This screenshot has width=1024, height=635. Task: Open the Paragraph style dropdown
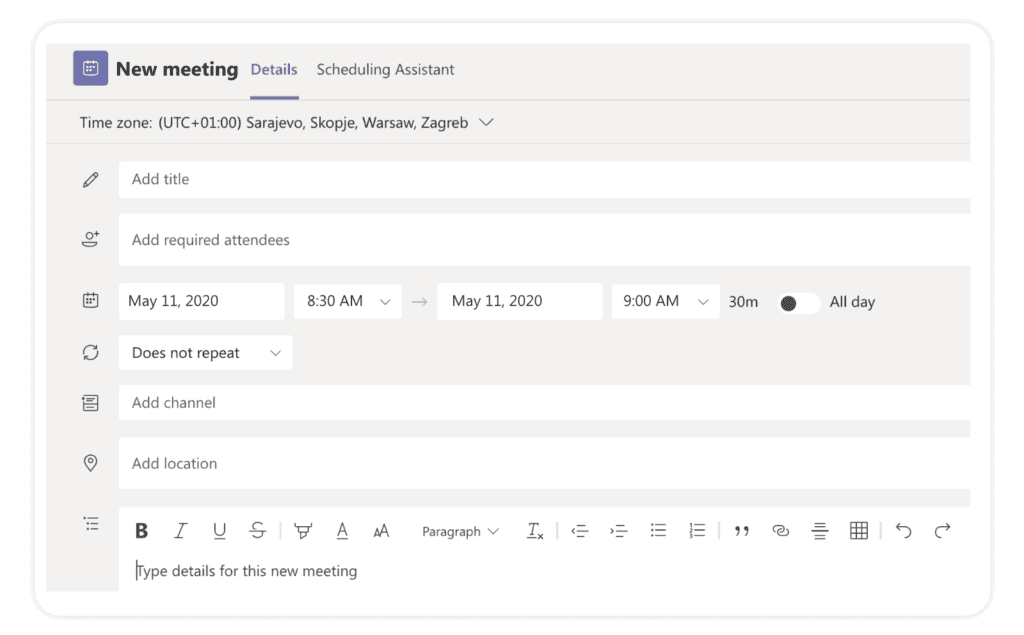460,531
